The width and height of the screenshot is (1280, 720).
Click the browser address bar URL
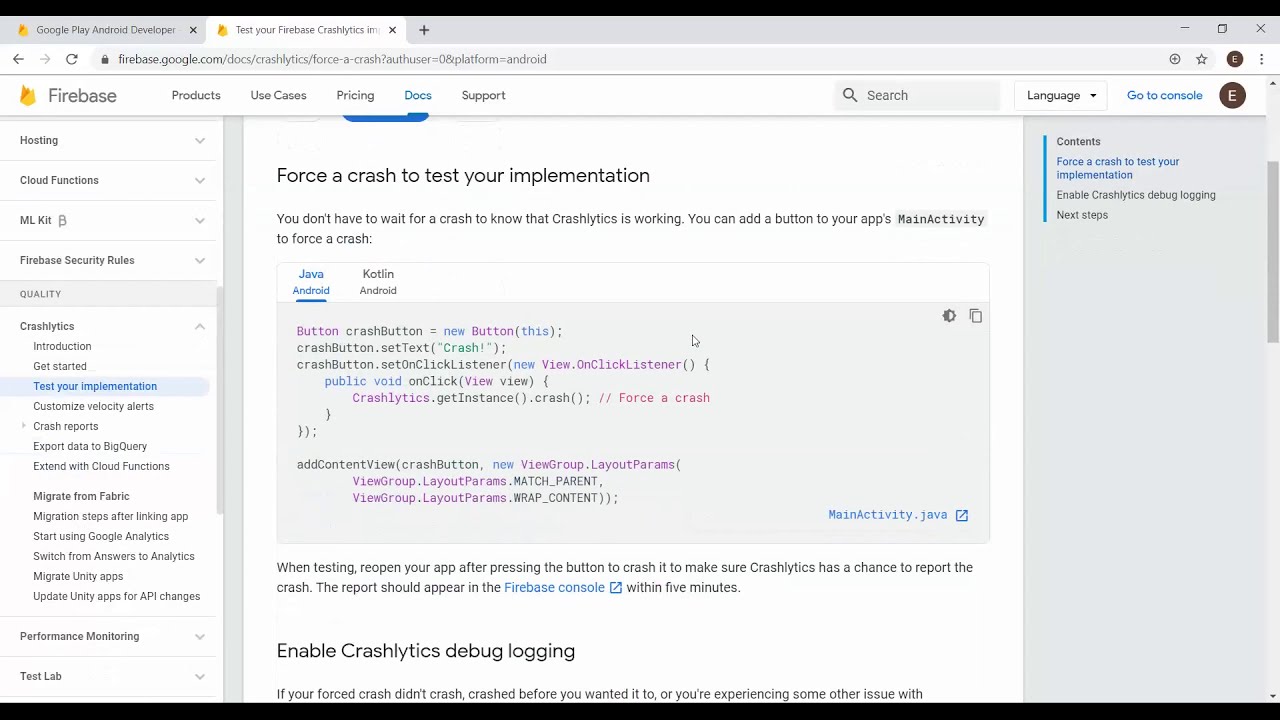332,59
